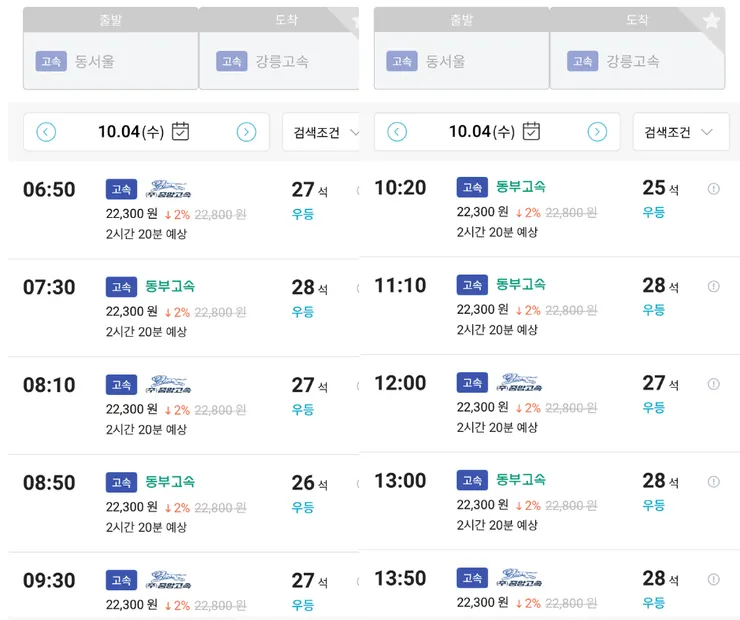Show info for the 10:20 bus
The image size is (740, 620).
point(713,189)
